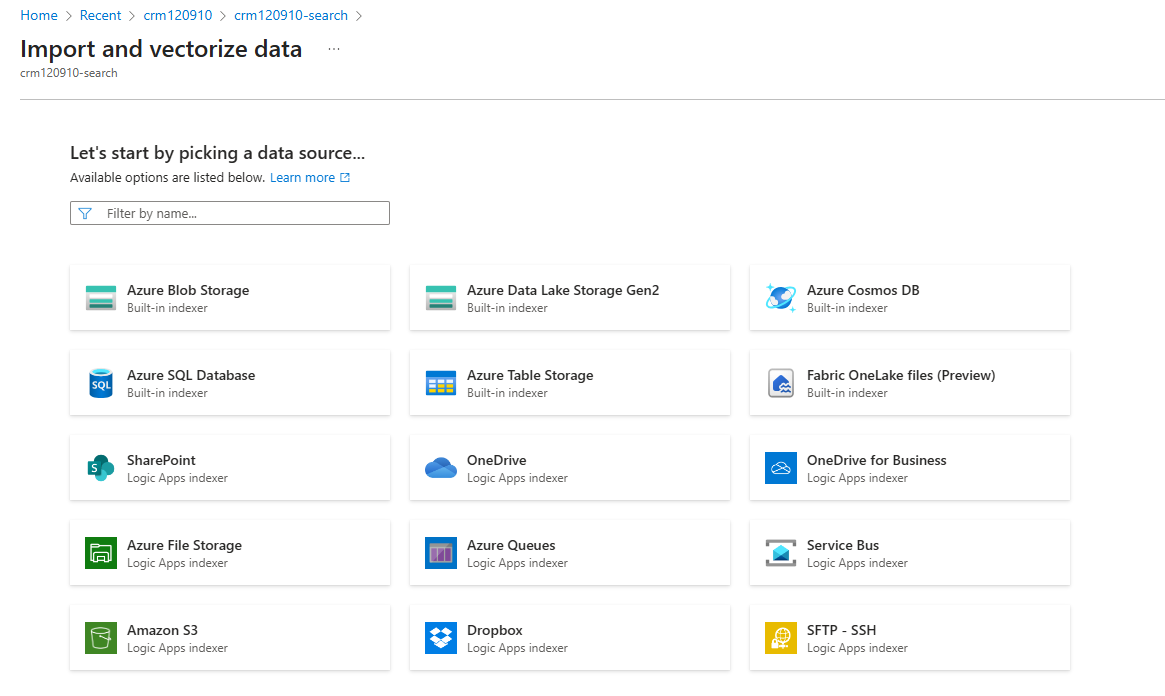This screenshot has height=696, width=1165.
Task: Click the OneDrive for Business icon
Action: click(781, 468)
